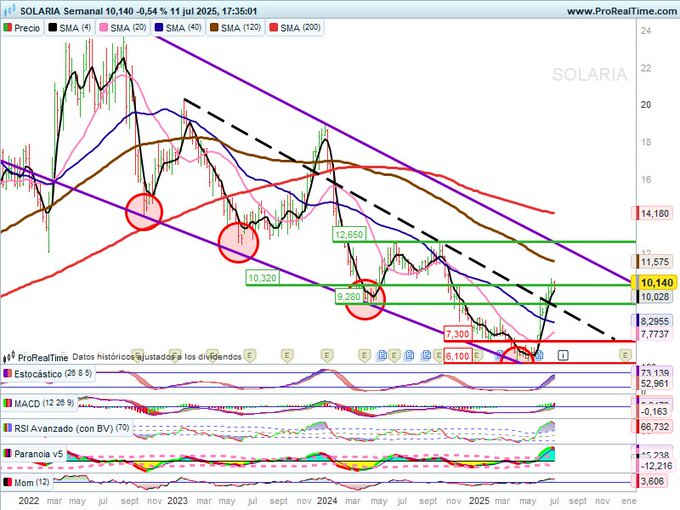Click the black SMA (4) color swatch

pos(52,28)
